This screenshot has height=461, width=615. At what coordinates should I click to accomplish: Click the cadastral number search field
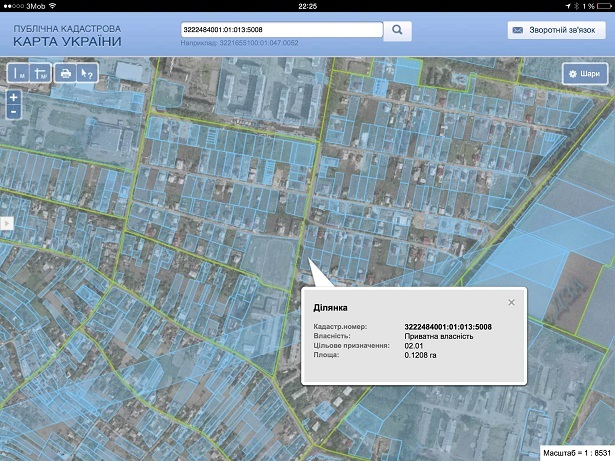pos(282,30)
